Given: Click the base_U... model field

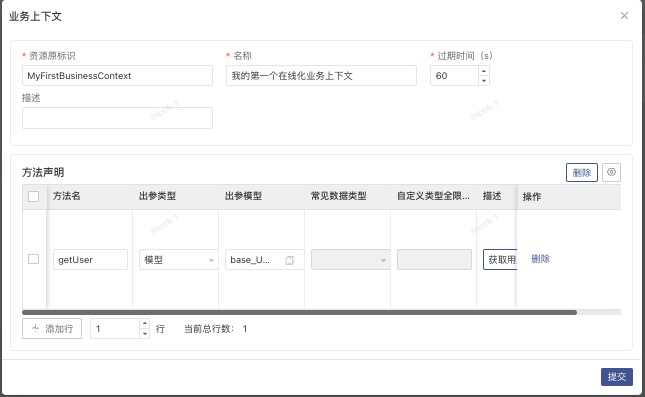Looking at the screenshot, I should point(264,260).
